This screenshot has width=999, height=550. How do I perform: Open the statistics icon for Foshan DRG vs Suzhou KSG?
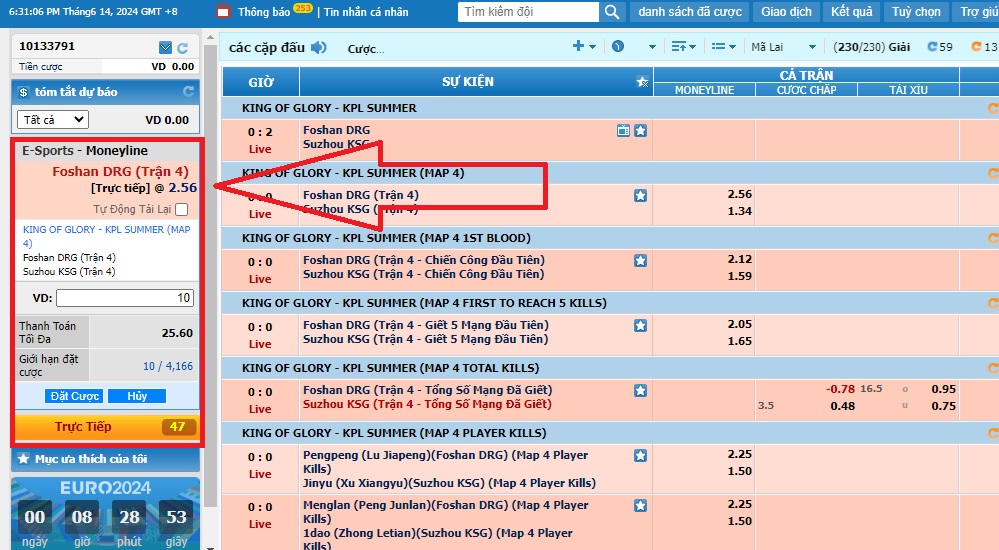tap(623, 131)
